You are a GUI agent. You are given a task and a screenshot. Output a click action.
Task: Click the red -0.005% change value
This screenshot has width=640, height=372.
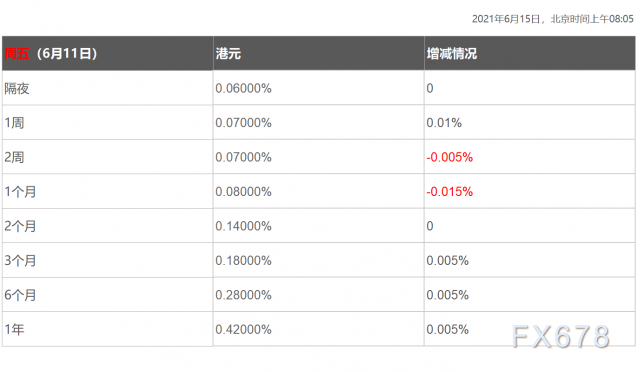point(449,157)
